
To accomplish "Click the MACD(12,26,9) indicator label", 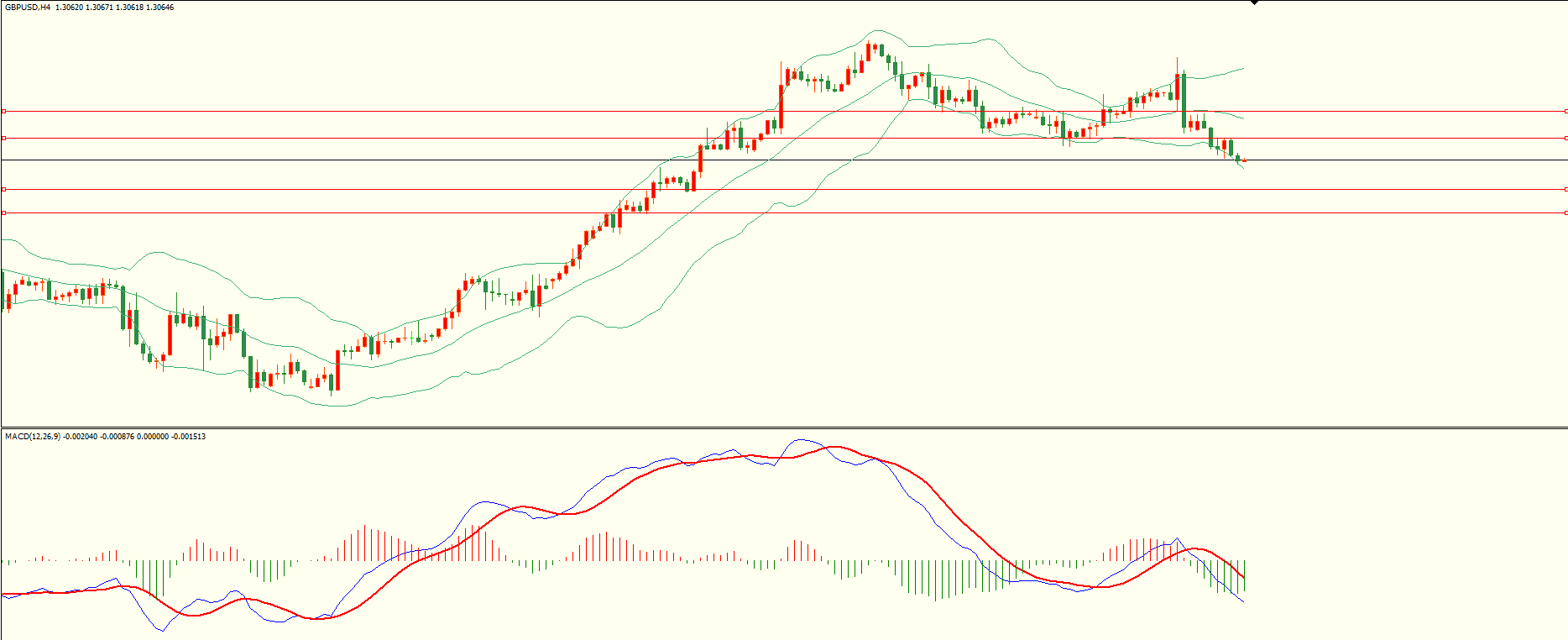I will pos(33,437).
